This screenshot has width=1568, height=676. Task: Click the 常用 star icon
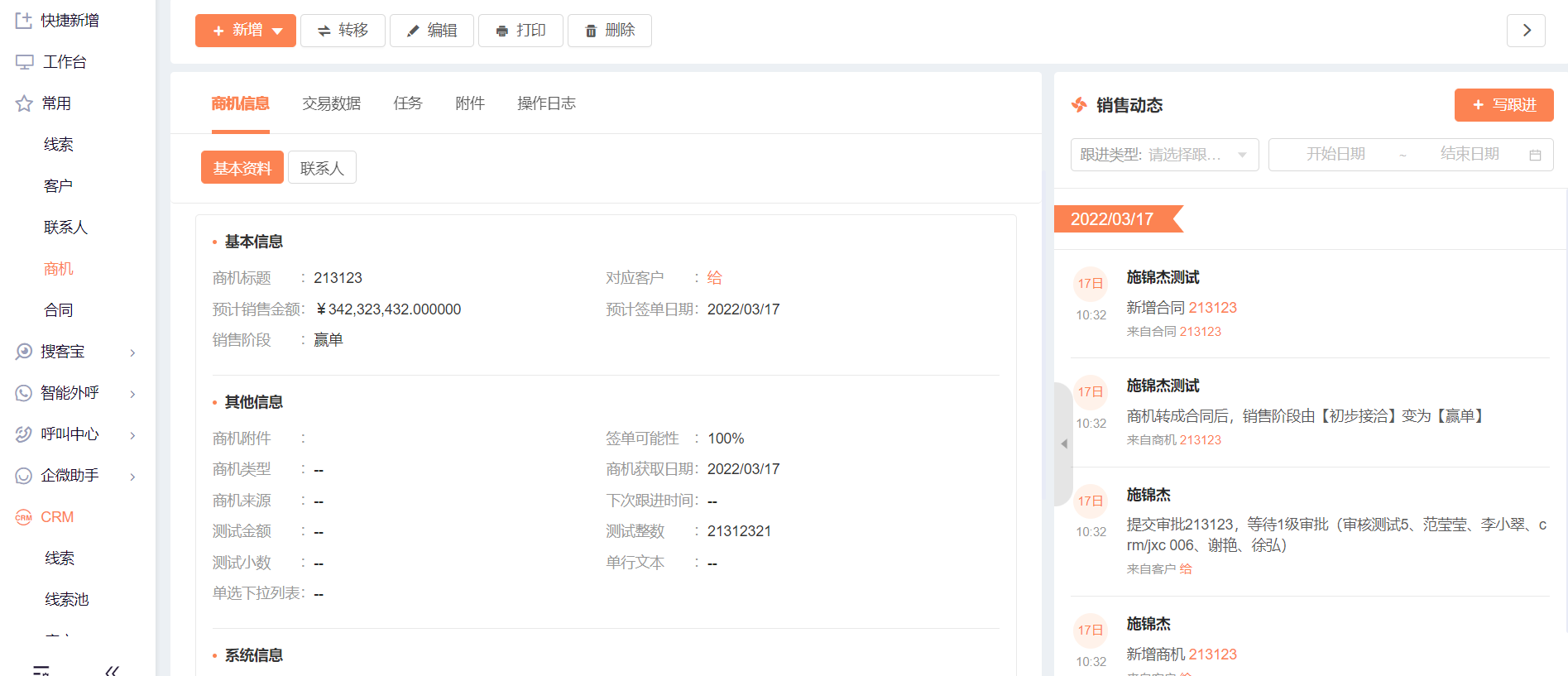point(24,103)
